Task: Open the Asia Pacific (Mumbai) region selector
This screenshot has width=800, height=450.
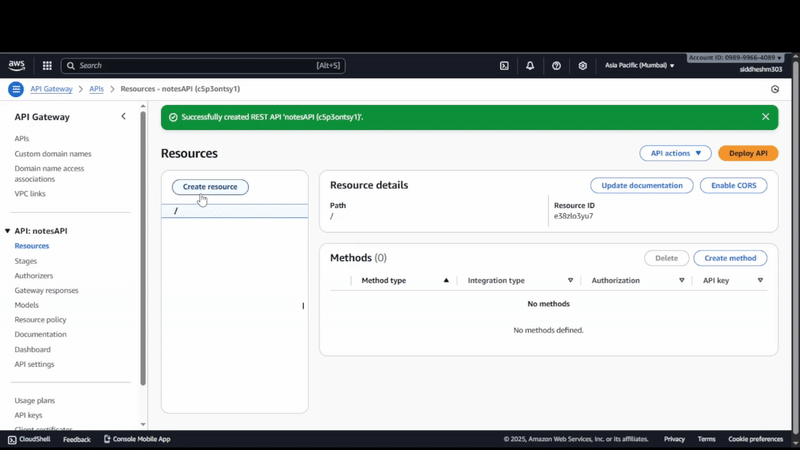Action: click(639, 65)
